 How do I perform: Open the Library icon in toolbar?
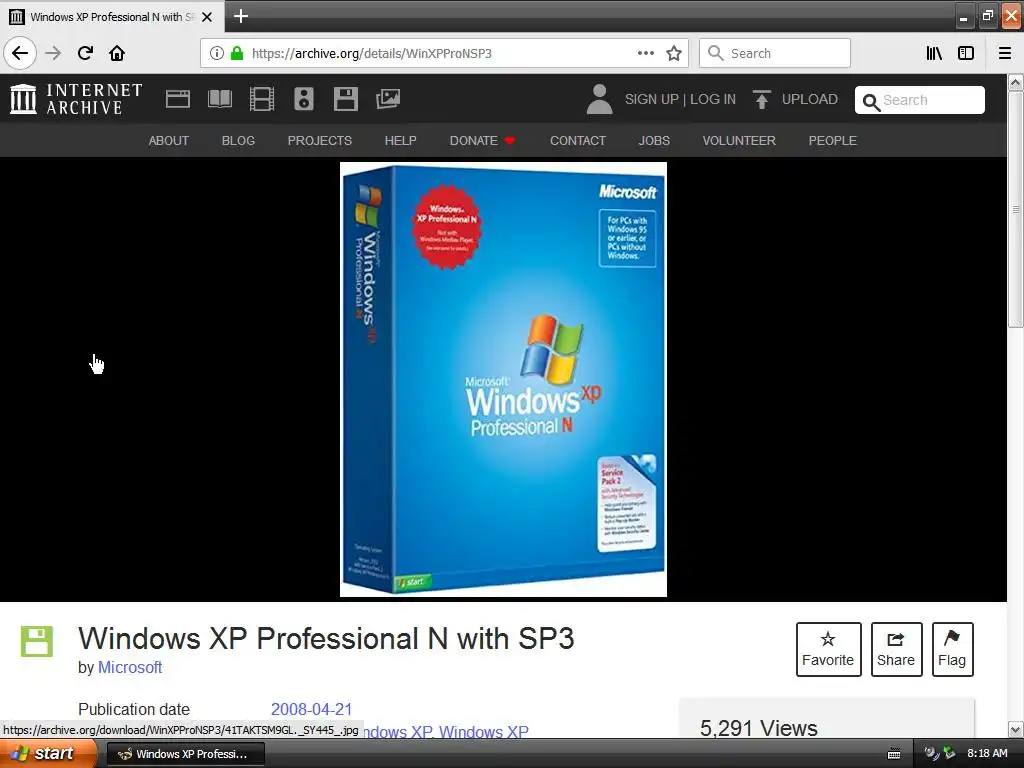click(934, 53)
